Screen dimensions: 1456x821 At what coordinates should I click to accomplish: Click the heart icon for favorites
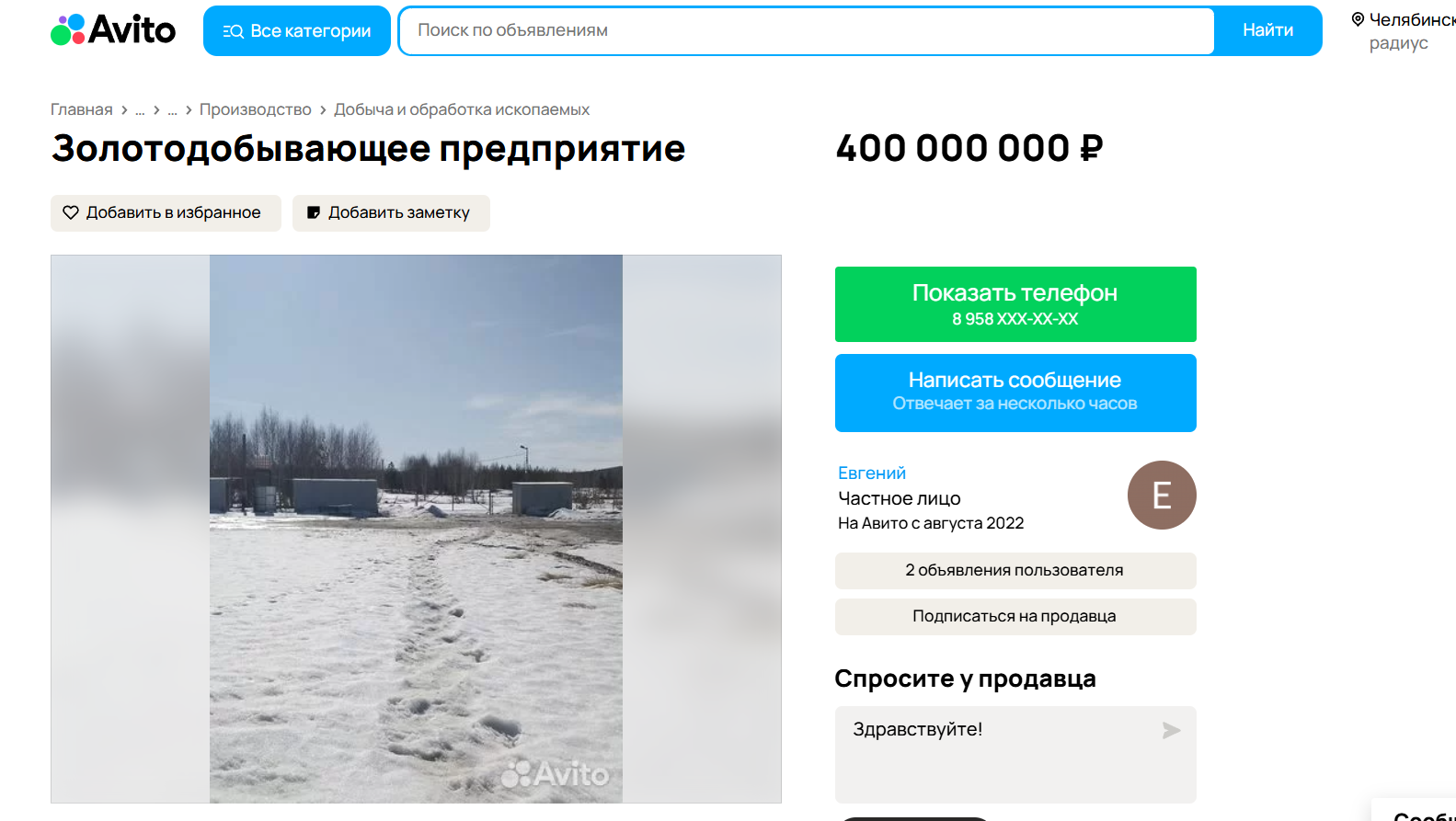click(71, 212)
